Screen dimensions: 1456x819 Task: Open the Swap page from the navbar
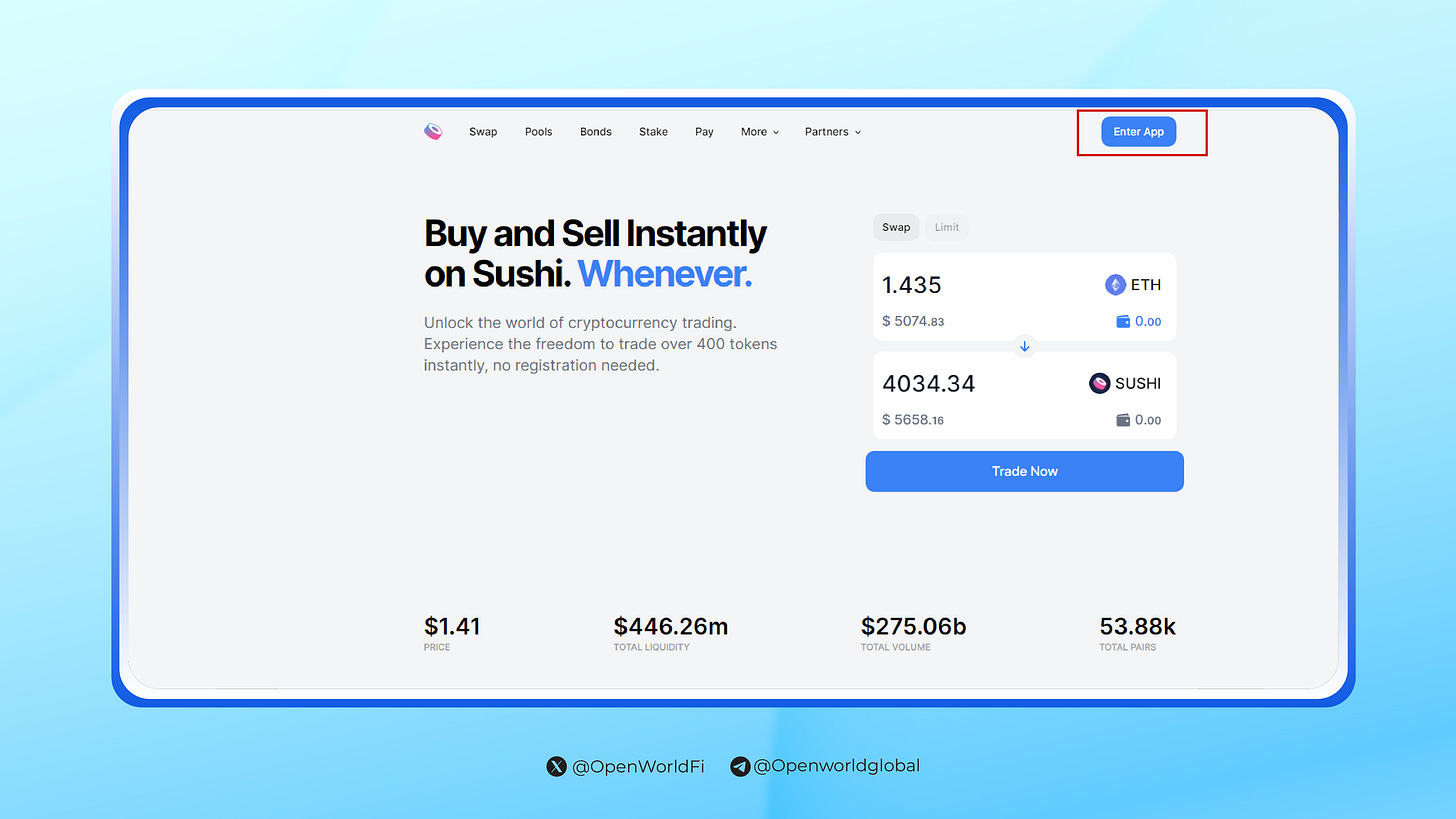(483, 132)
